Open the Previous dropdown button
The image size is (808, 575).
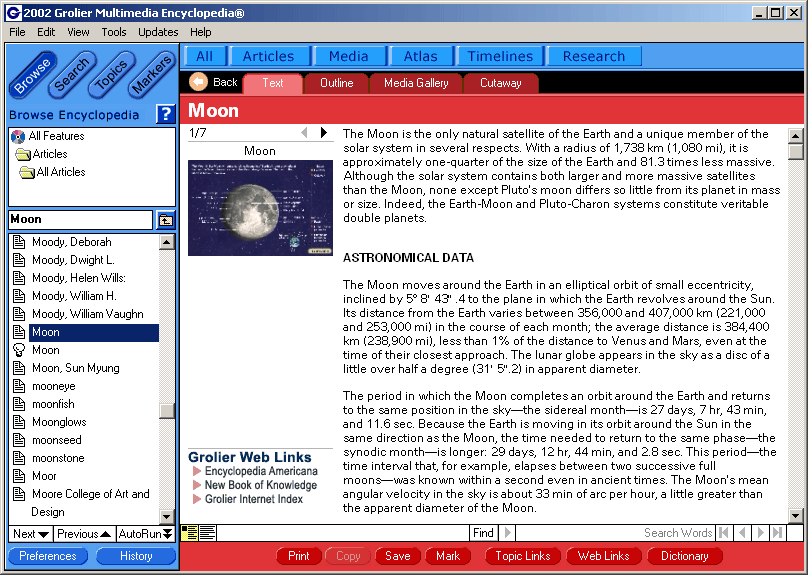84,534
